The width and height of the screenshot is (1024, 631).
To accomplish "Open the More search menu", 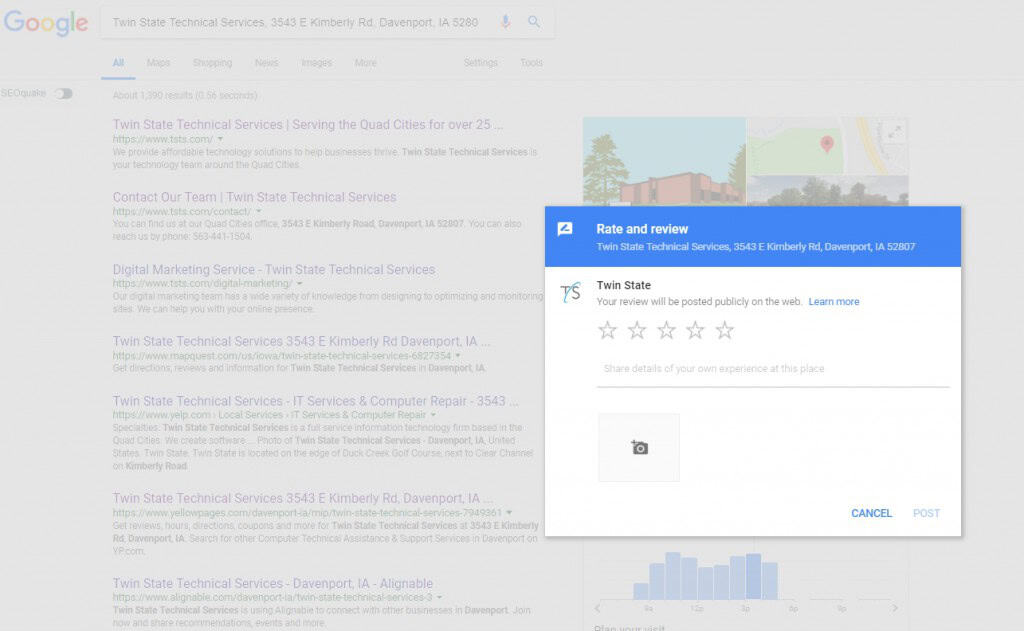I will 366,63.
